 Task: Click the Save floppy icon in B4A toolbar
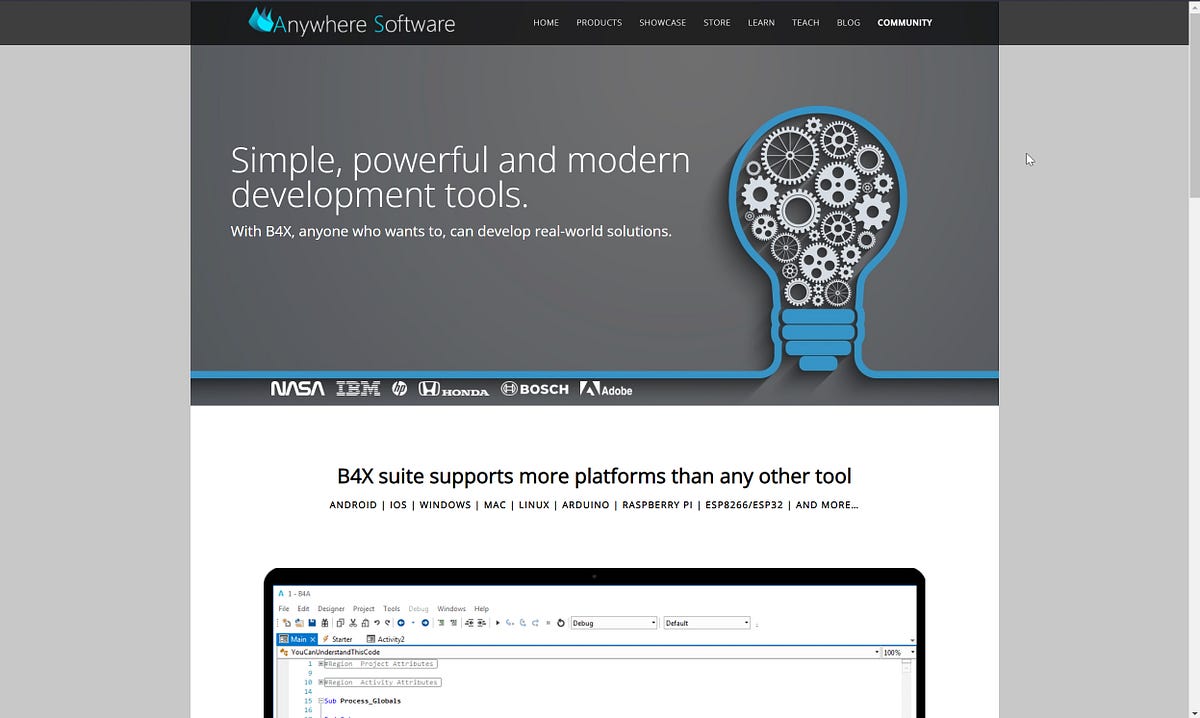tap(312, 623)
